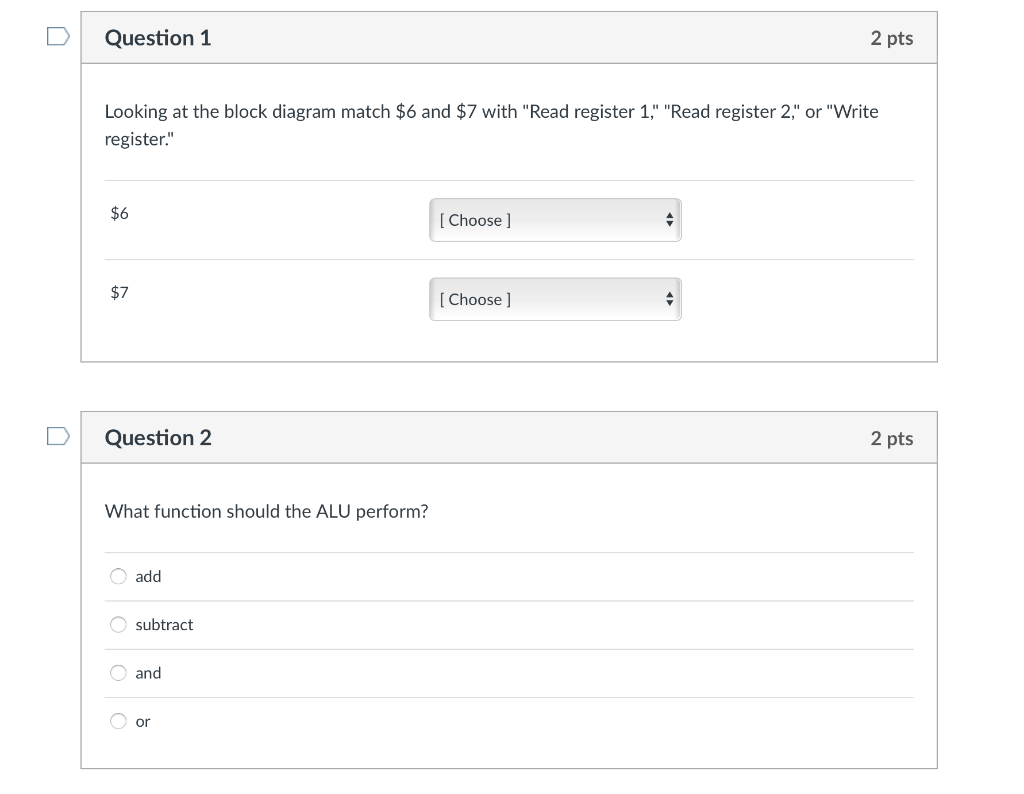Select the "and" radio button
Viewport: 1024px width, 794px height.
118,672
